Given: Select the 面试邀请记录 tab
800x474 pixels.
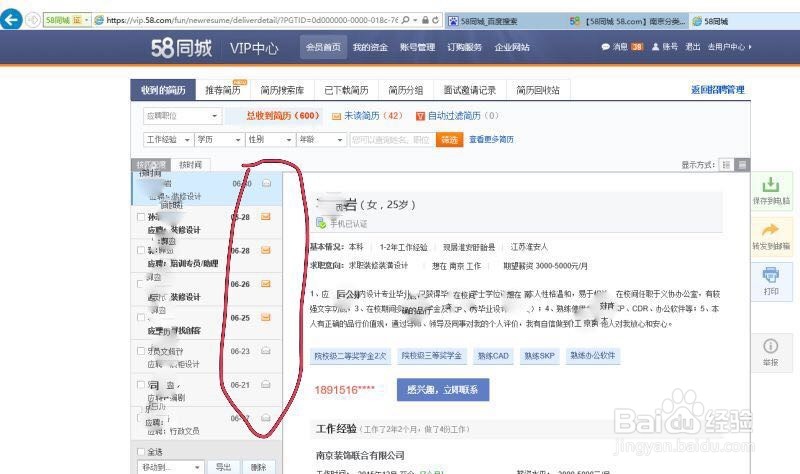Looking at the screenshot, I should coord(469,90).
